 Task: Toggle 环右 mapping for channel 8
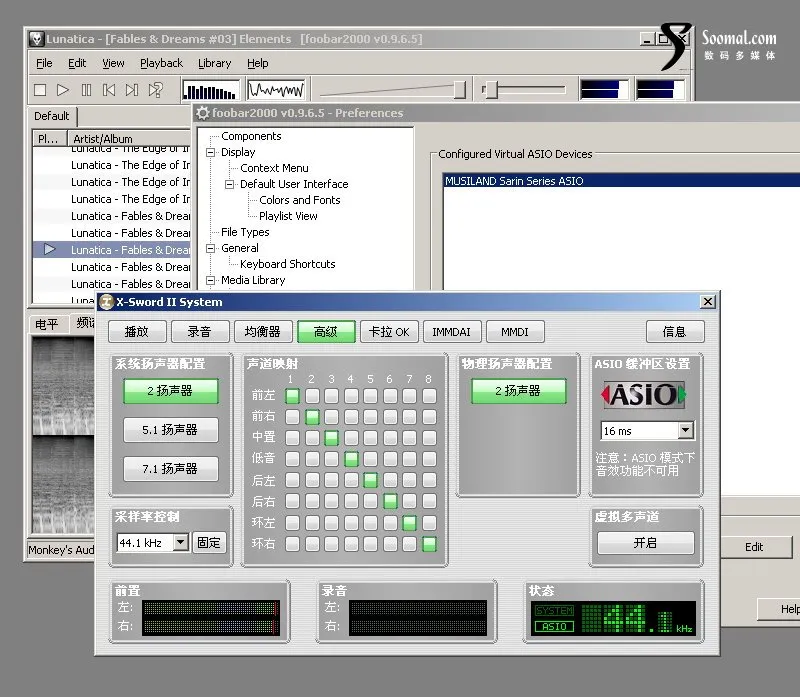click(x=430, y=544)
